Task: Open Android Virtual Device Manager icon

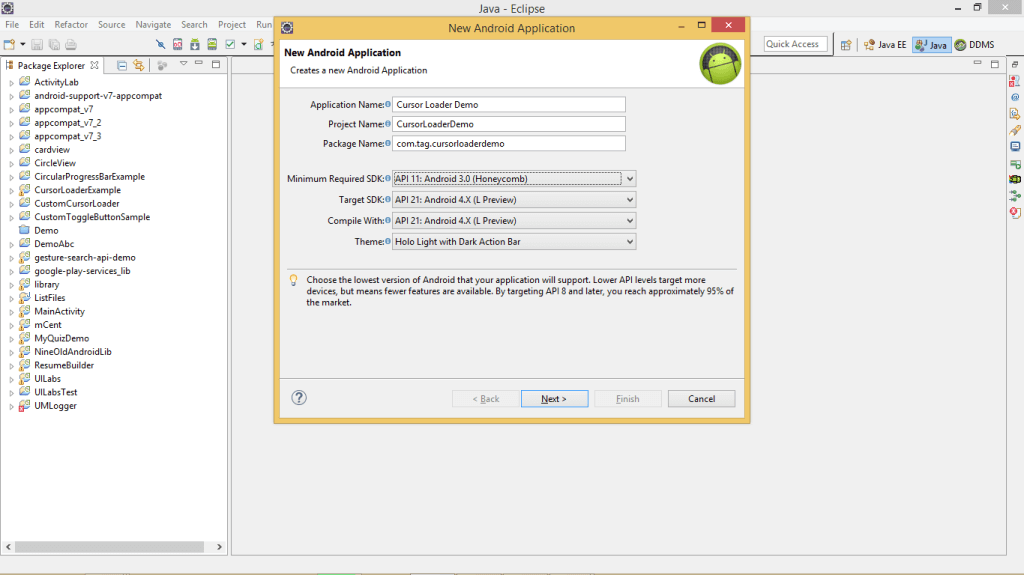Action: [x=212, y=44]
